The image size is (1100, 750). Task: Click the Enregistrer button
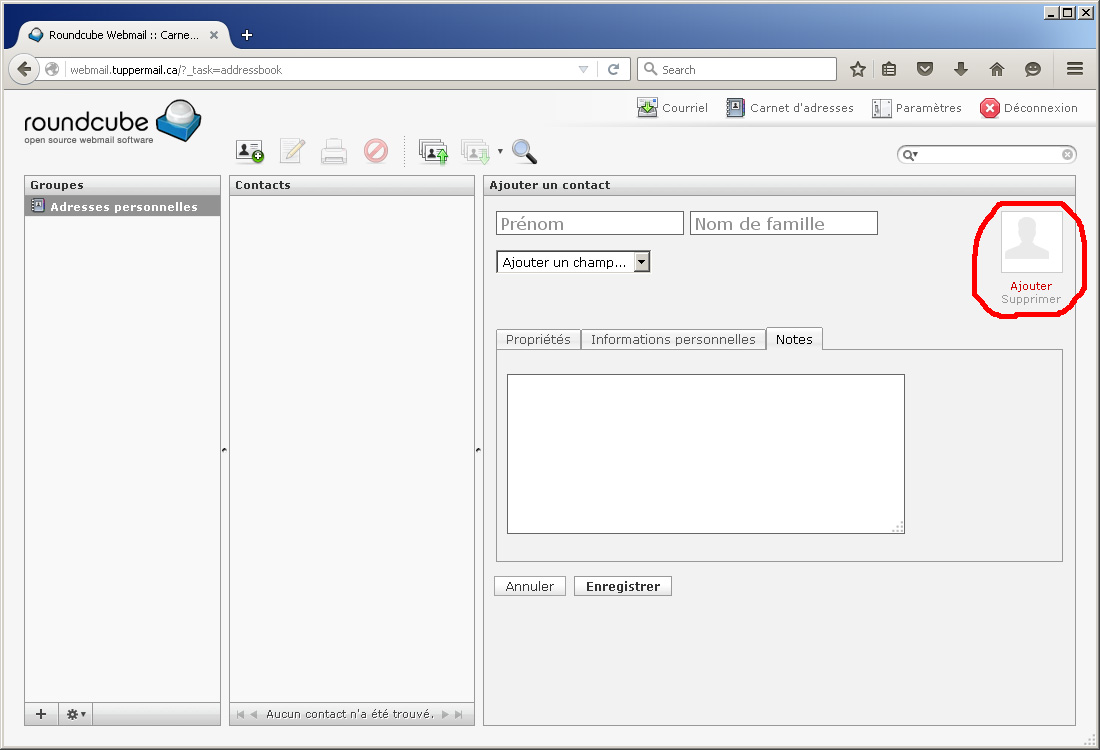click(622, 587)
